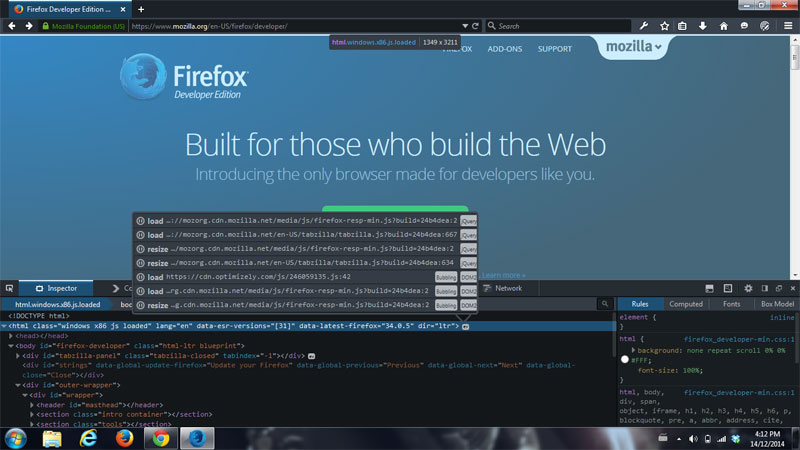Open URL bar history dropdown arrow
This screenshot has width=800, height=450.
click(465, 26)
